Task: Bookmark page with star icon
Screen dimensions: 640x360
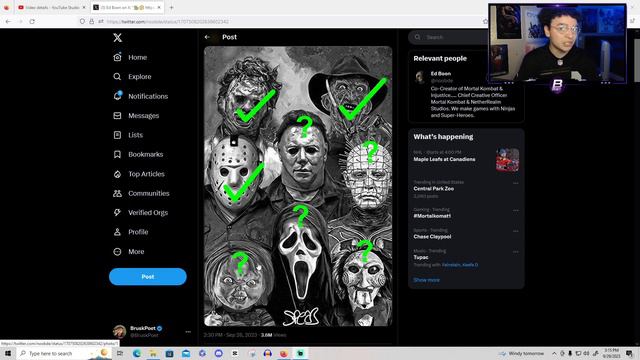Action: [485, 21]
